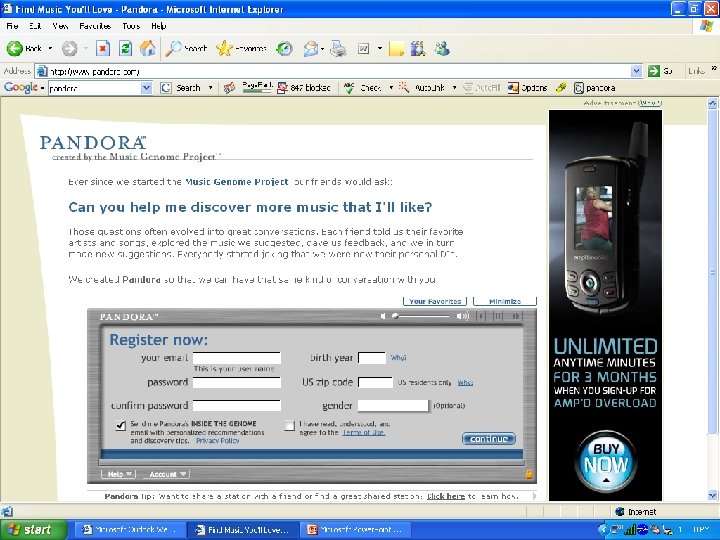Viewport: 720px width, 540px height.
Task: Click the spell Check button
Action: [364, 88]
